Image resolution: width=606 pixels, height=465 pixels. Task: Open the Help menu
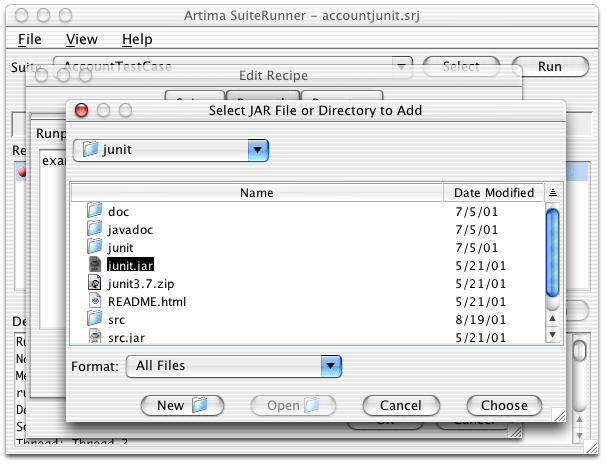point(137,39)
